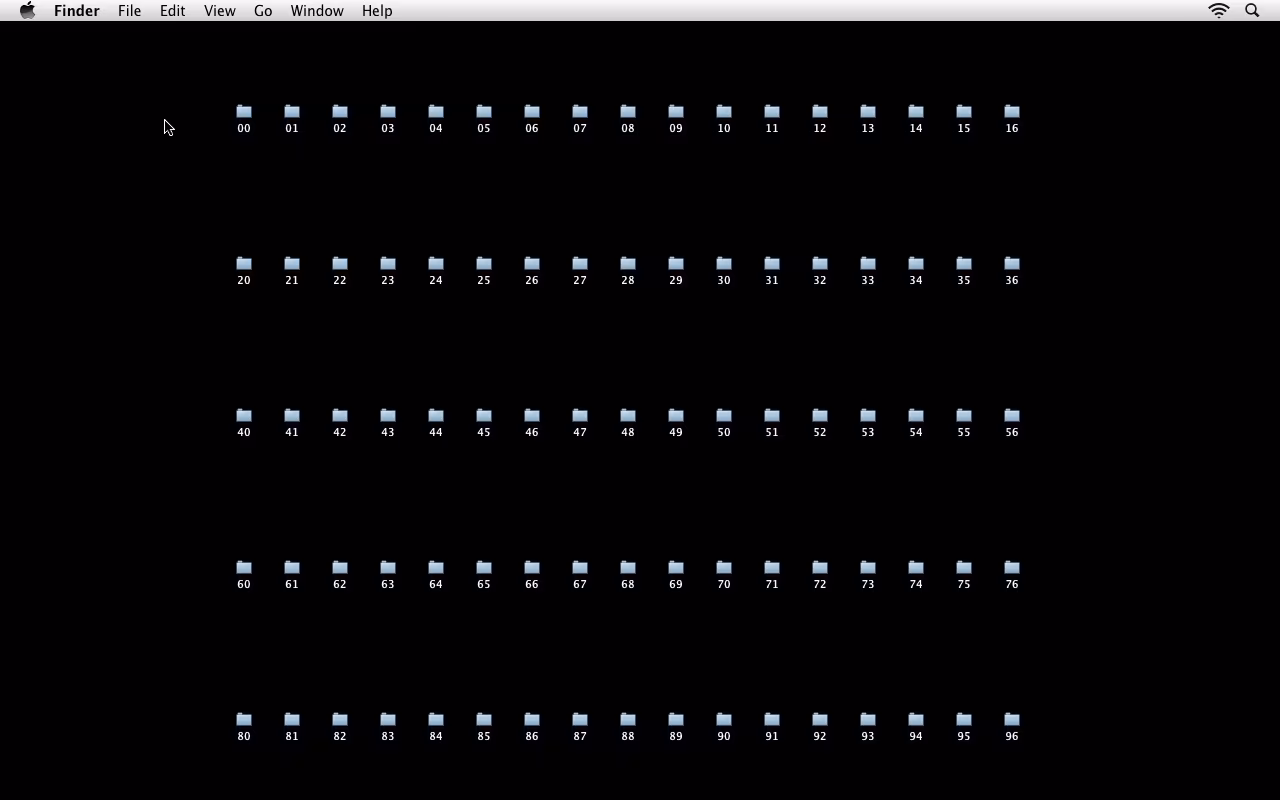
Task: Open the Go menu
Action: coord(263,11)
